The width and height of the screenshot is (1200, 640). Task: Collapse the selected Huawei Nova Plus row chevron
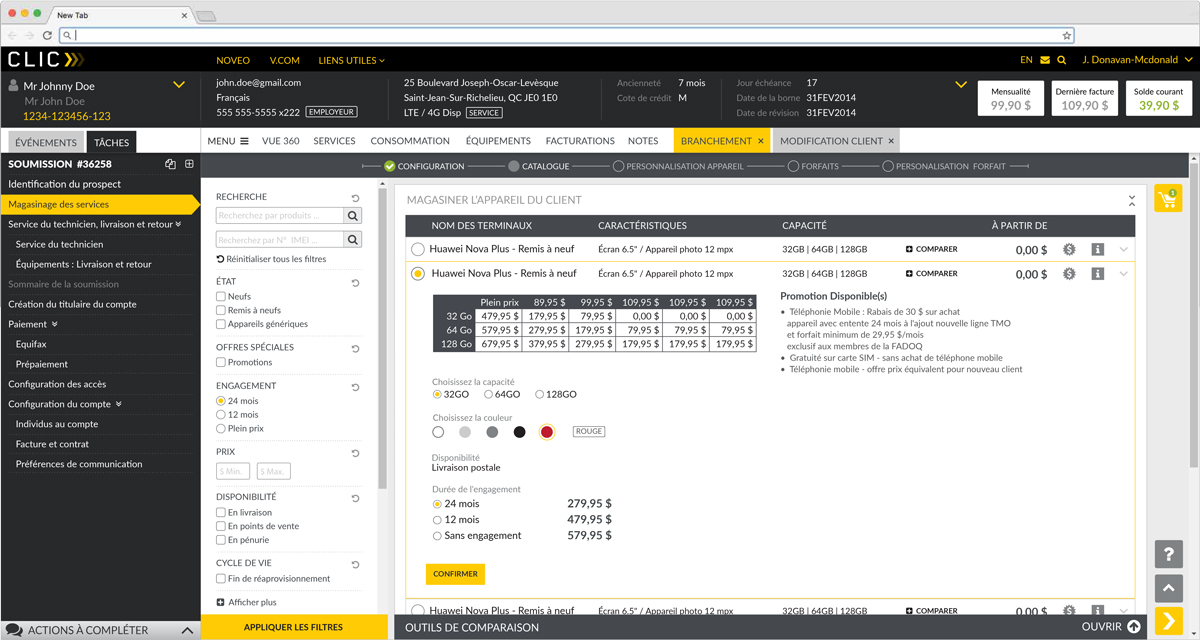1124,274
